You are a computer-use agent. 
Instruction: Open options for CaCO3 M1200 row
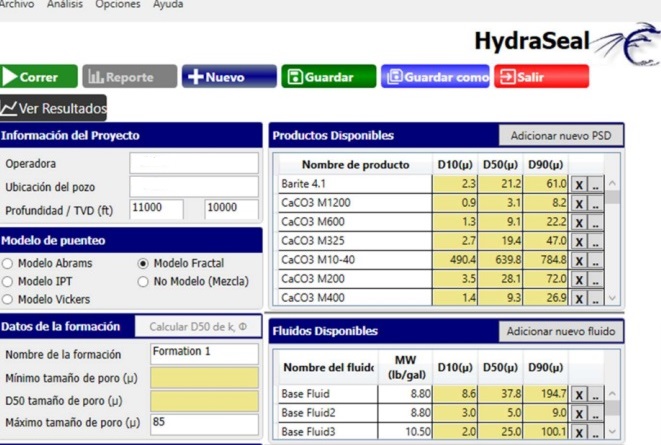click(596, 204)
